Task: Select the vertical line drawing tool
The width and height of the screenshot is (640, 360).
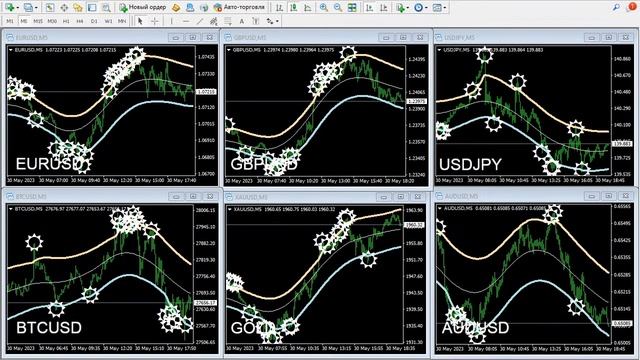Action: click(171, 21)
